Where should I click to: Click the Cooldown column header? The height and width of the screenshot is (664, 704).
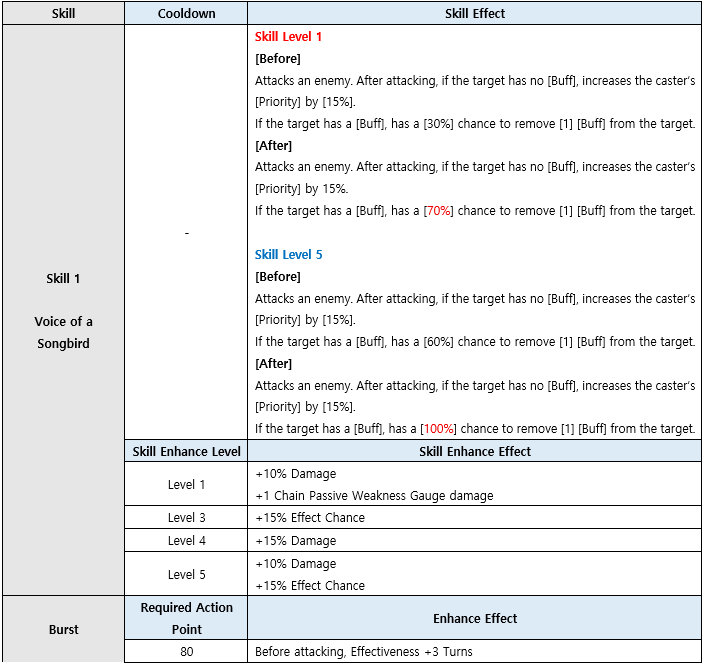tap(186, 14)
